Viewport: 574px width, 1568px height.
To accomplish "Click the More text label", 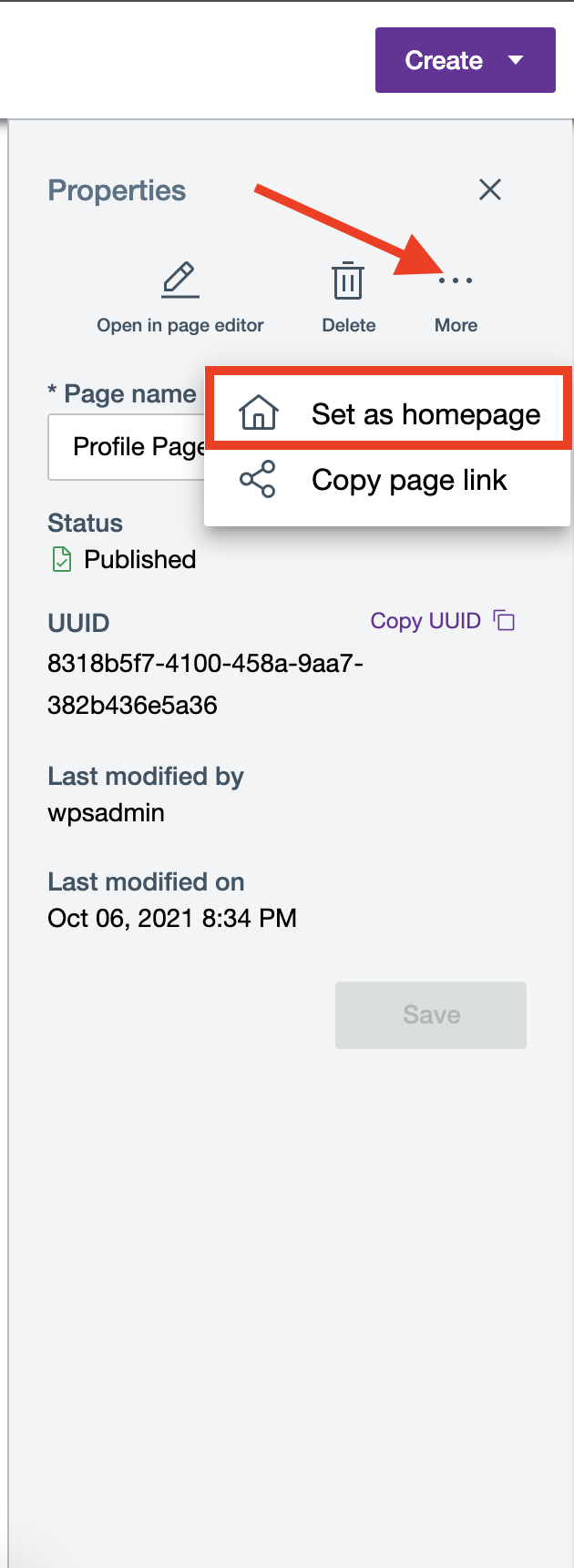I will pyautogui.click(x=456, y=325).
